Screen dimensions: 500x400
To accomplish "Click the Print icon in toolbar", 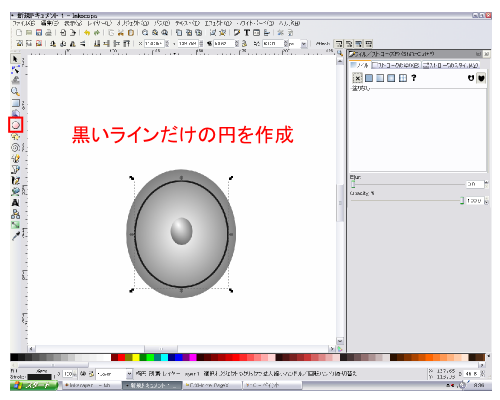I will pos(48,33).
